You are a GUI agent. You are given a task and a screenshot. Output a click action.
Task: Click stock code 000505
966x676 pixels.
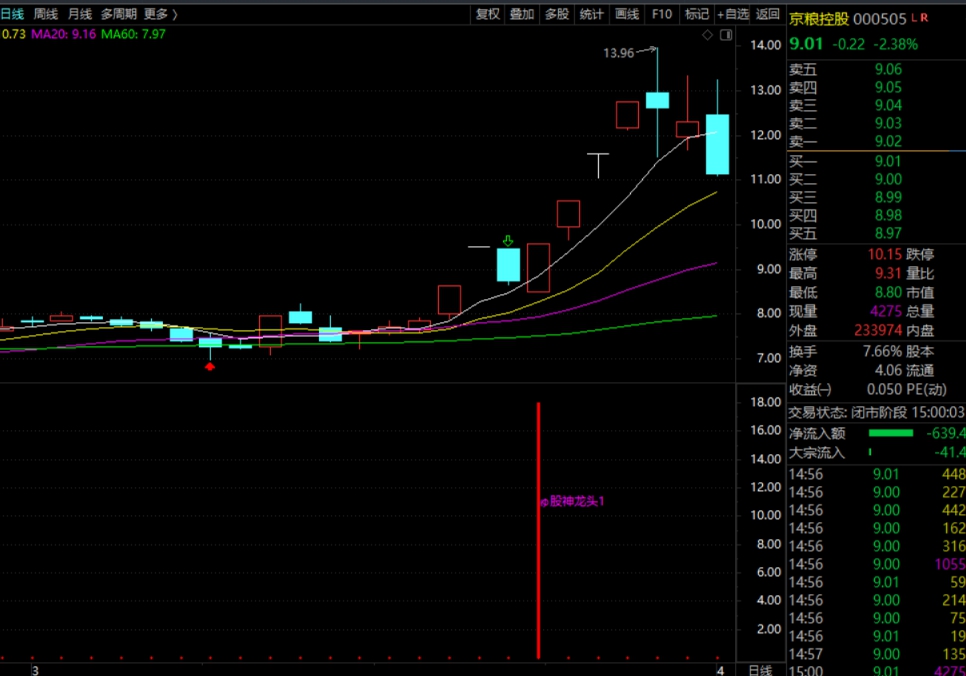coord(880,19)
